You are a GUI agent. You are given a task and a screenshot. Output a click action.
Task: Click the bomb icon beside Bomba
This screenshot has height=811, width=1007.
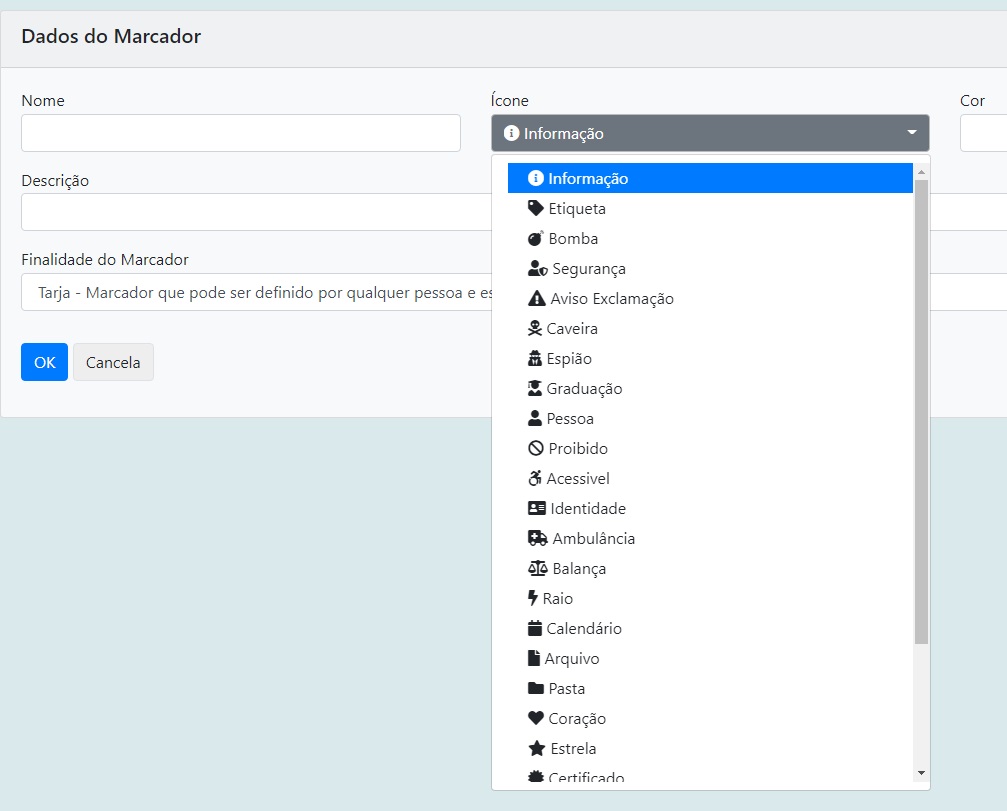[x=536, y=239]
